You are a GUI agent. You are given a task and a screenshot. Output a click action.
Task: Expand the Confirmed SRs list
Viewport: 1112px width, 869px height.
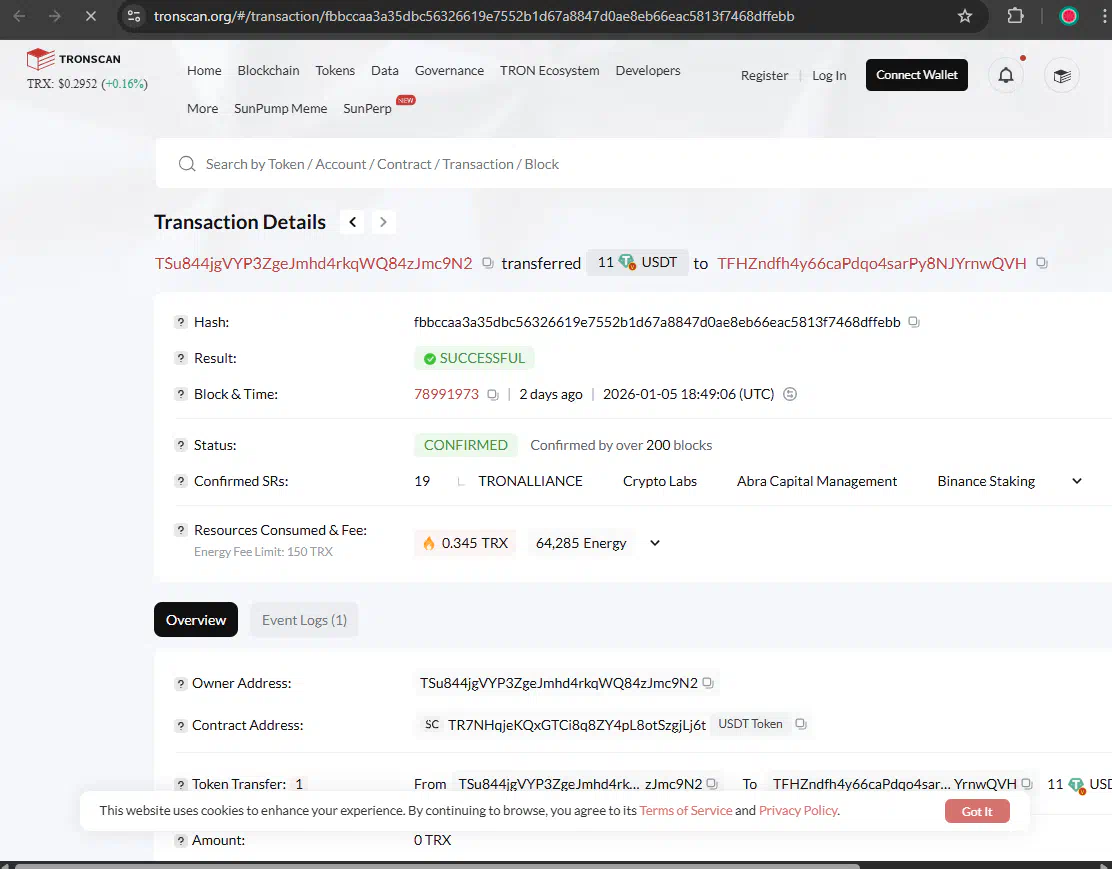click(x=1077, y=481)
